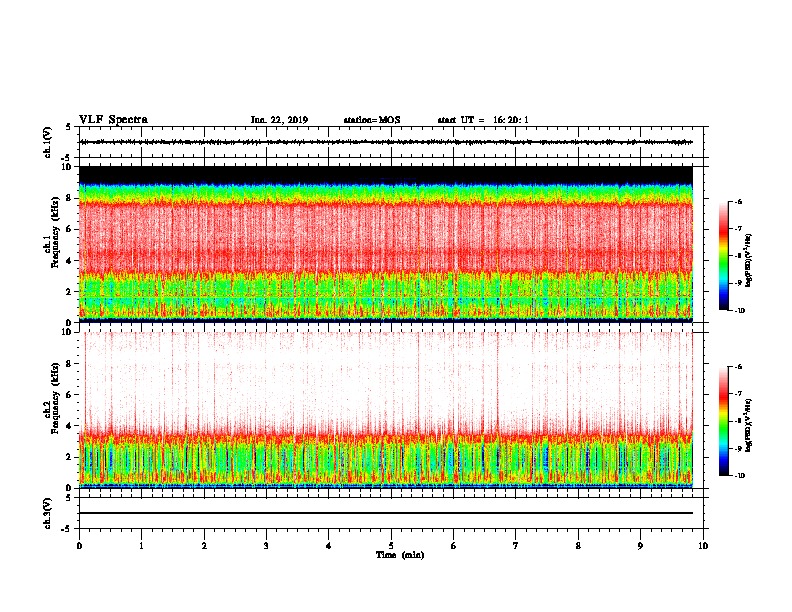Click the '4' kHz tick of ch.1 spectrogram

point(70,261)
